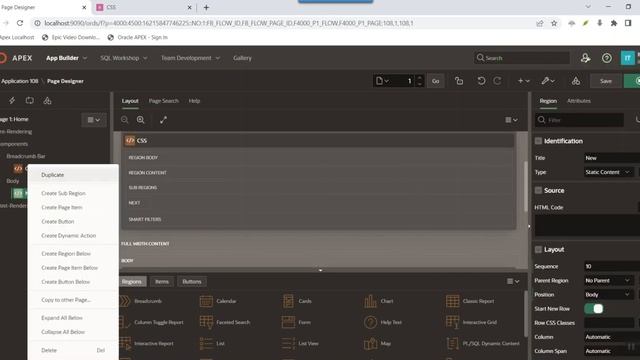Select the Cards region type
Screen dimensions: 640x360
(297, 301)
